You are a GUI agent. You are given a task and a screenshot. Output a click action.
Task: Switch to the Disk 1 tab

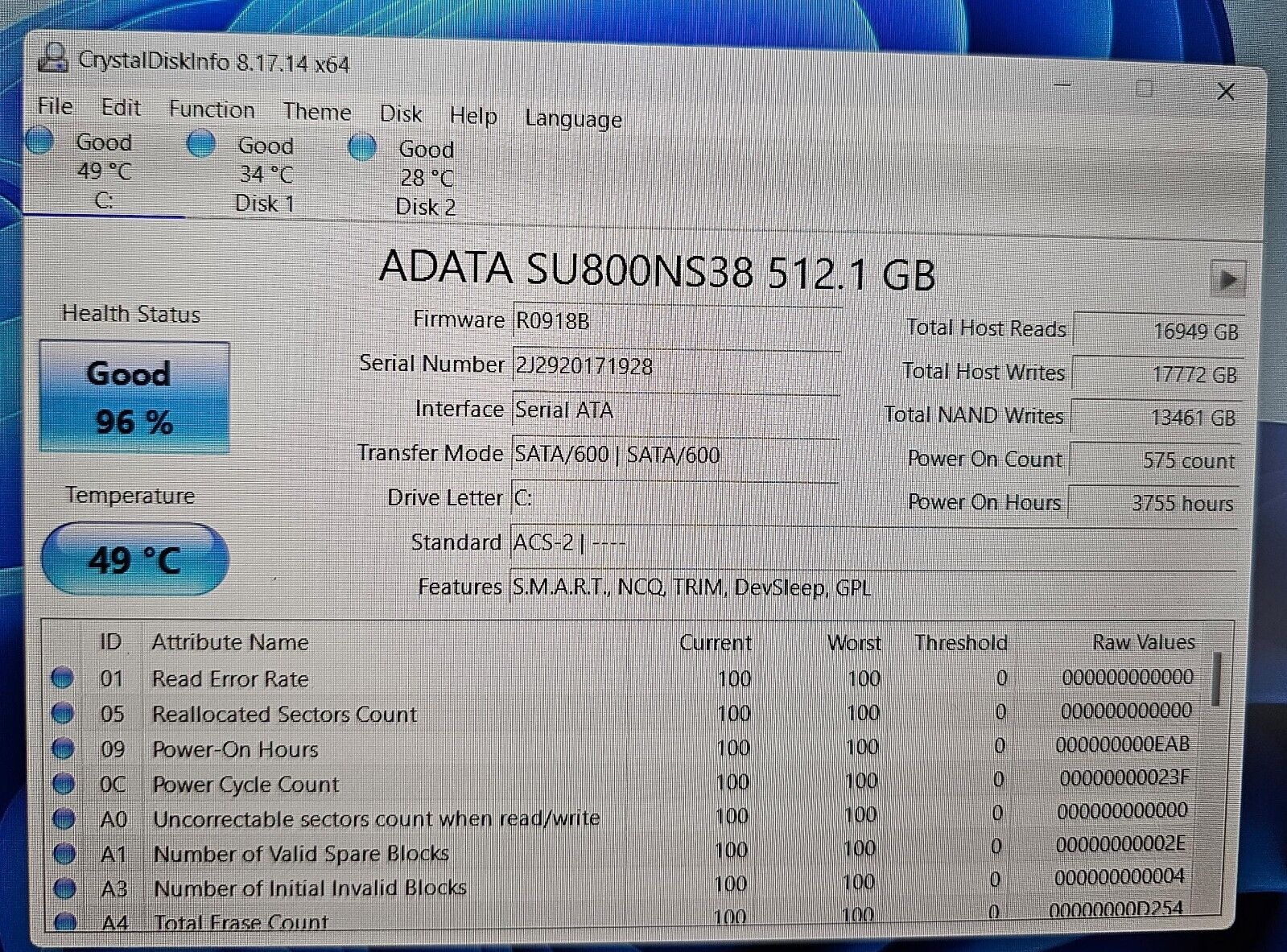[265, 175]
